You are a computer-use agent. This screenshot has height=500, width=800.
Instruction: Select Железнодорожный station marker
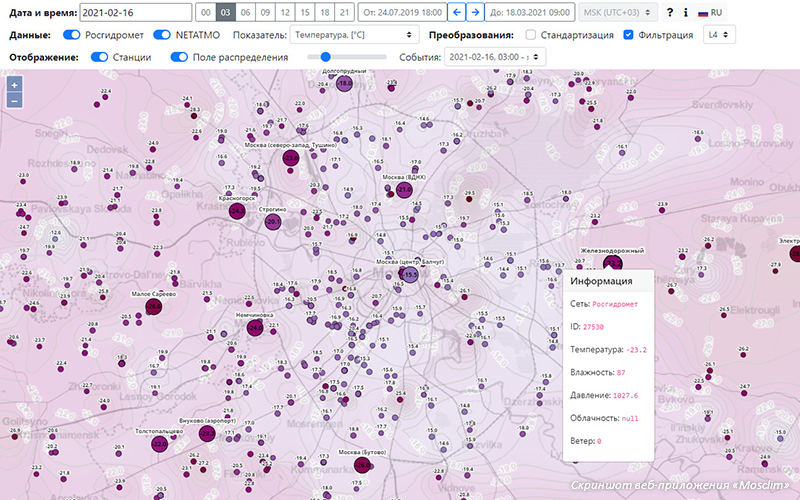613,263
